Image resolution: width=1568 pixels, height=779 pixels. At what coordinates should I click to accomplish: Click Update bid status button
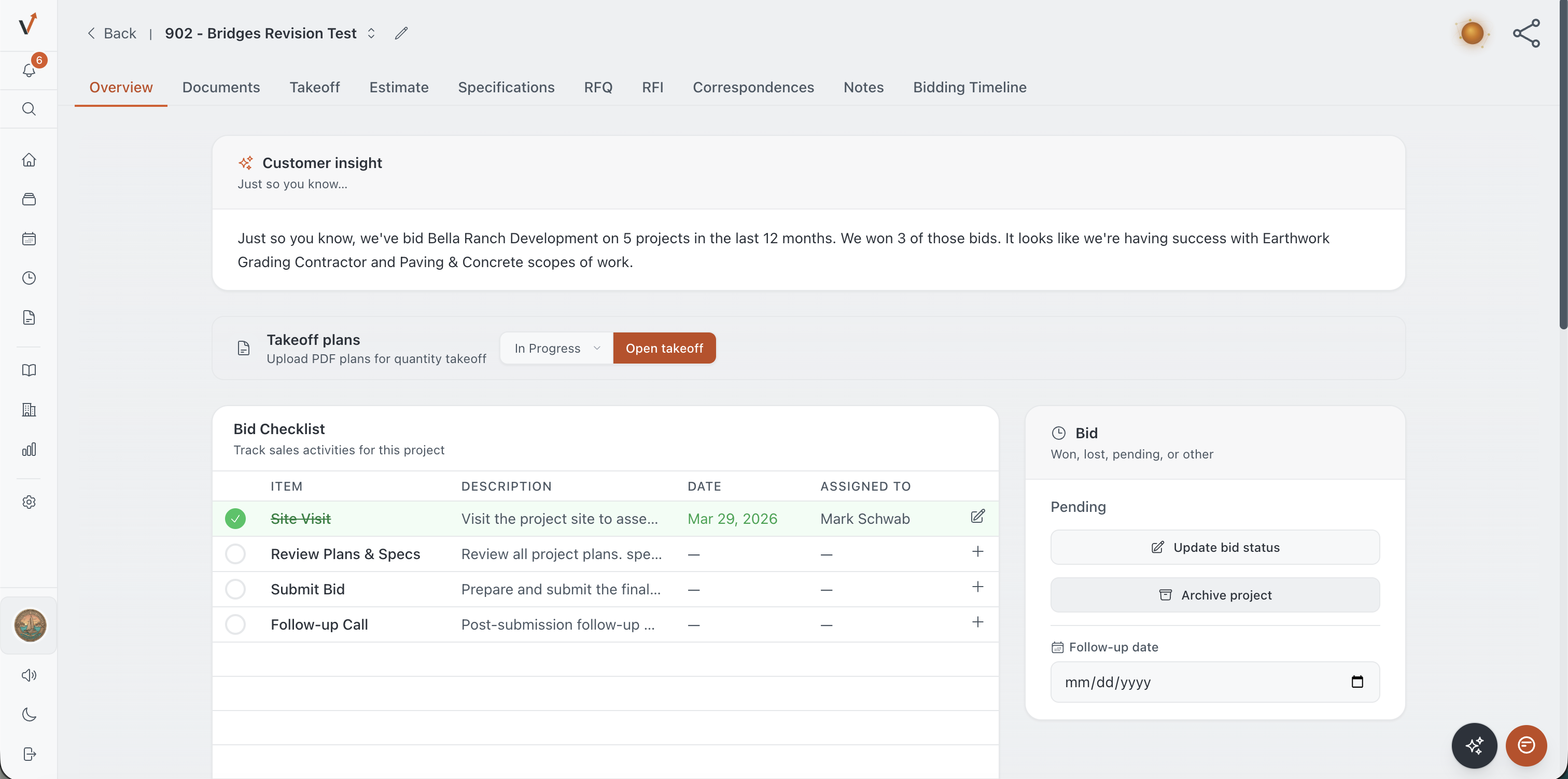pos(1215,547)
